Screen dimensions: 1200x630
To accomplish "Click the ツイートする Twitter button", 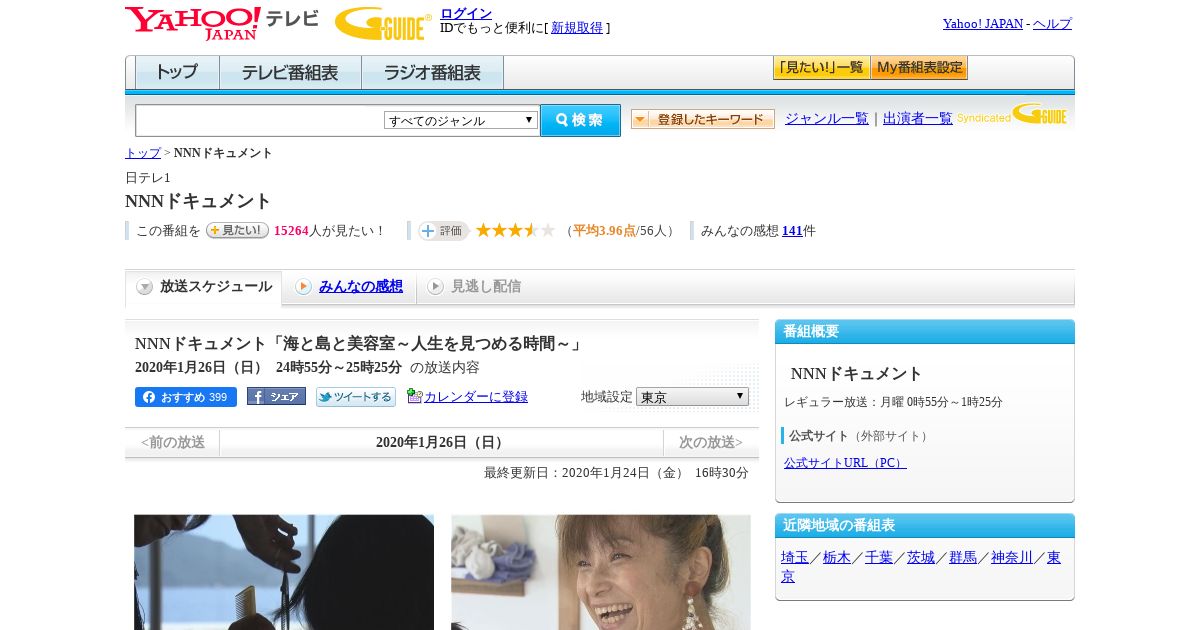I will [356, 397].
